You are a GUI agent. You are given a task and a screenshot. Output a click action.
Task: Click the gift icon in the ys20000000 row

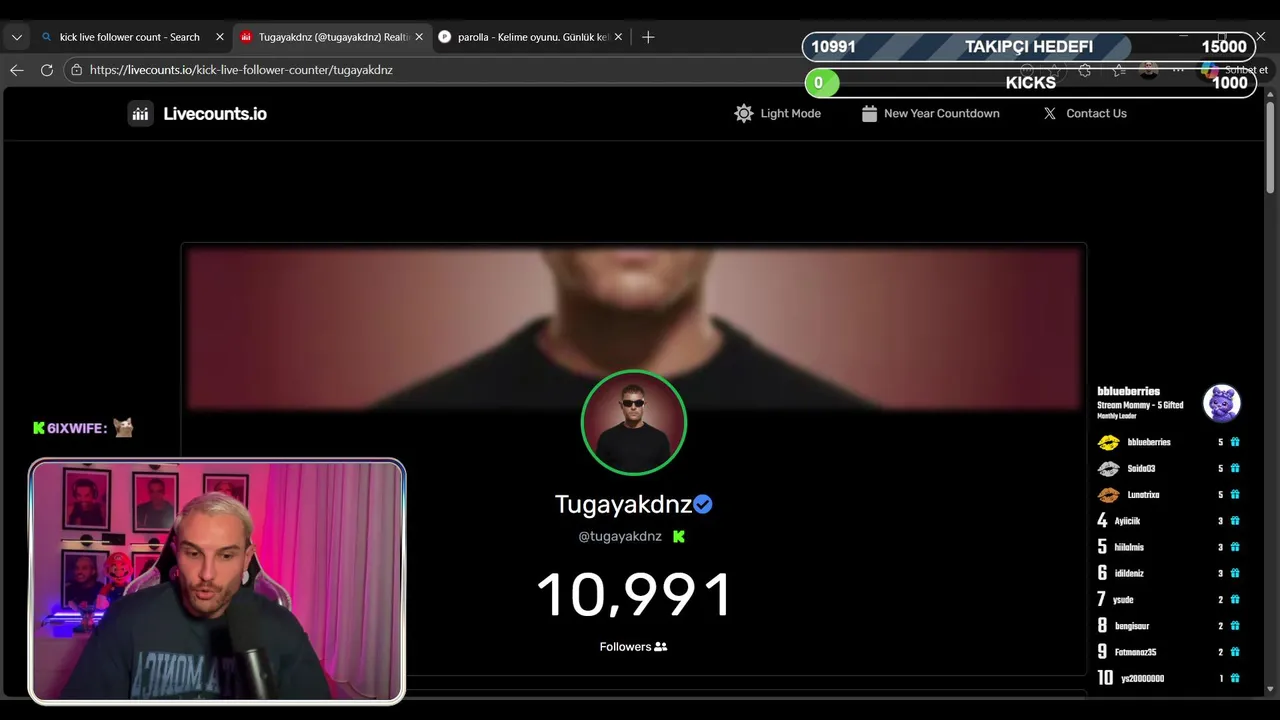[1235, 678]
